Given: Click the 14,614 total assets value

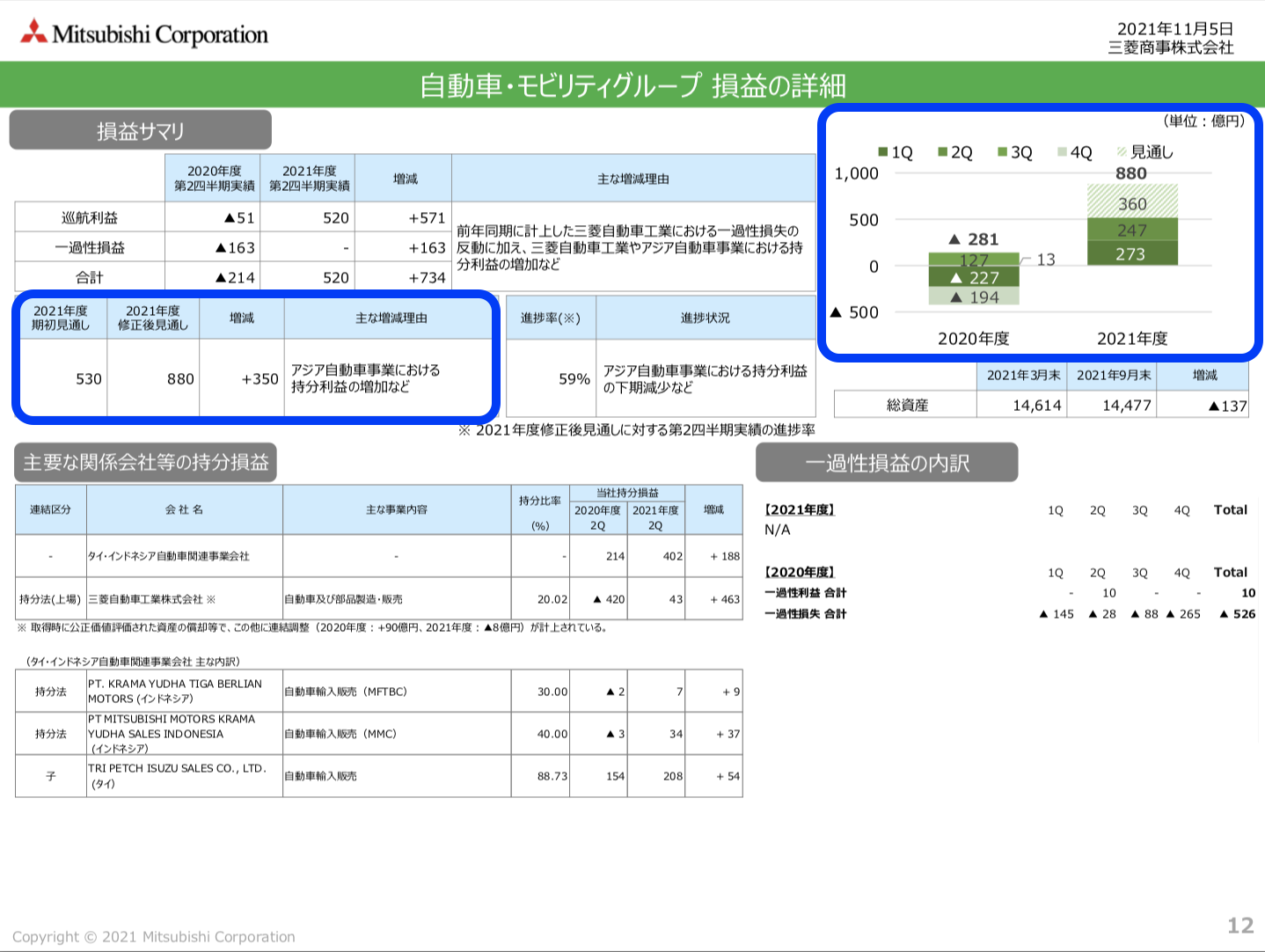Looking at the screenshot, I should click(x=1037, y=406).
